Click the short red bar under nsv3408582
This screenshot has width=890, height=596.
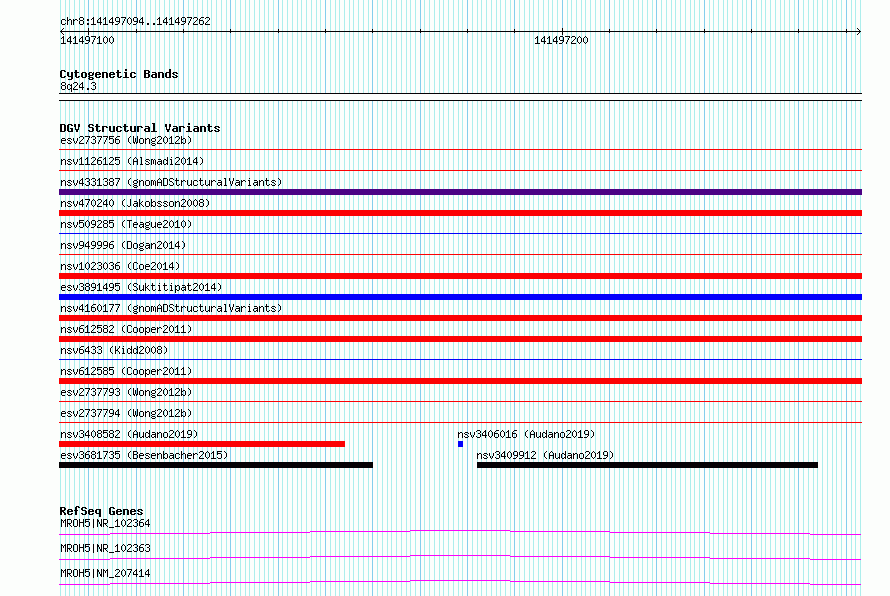[201, 444]
